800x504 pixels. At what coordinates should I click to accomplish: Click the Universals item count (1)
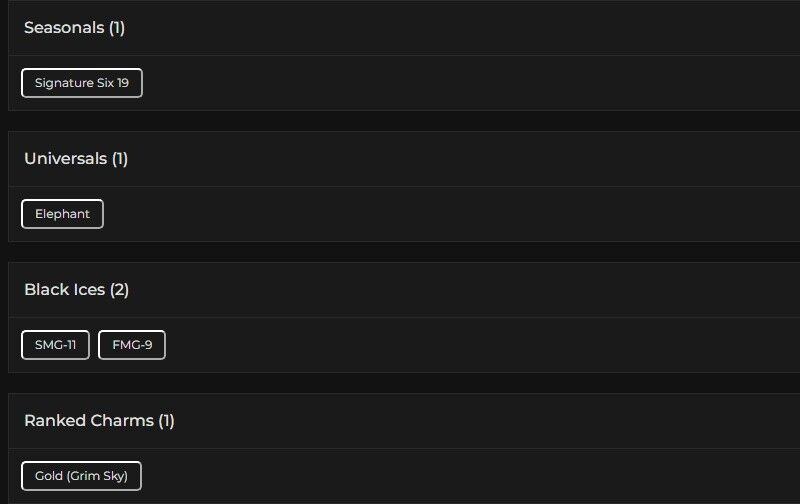pyautogui.click(x=120, y=159)
